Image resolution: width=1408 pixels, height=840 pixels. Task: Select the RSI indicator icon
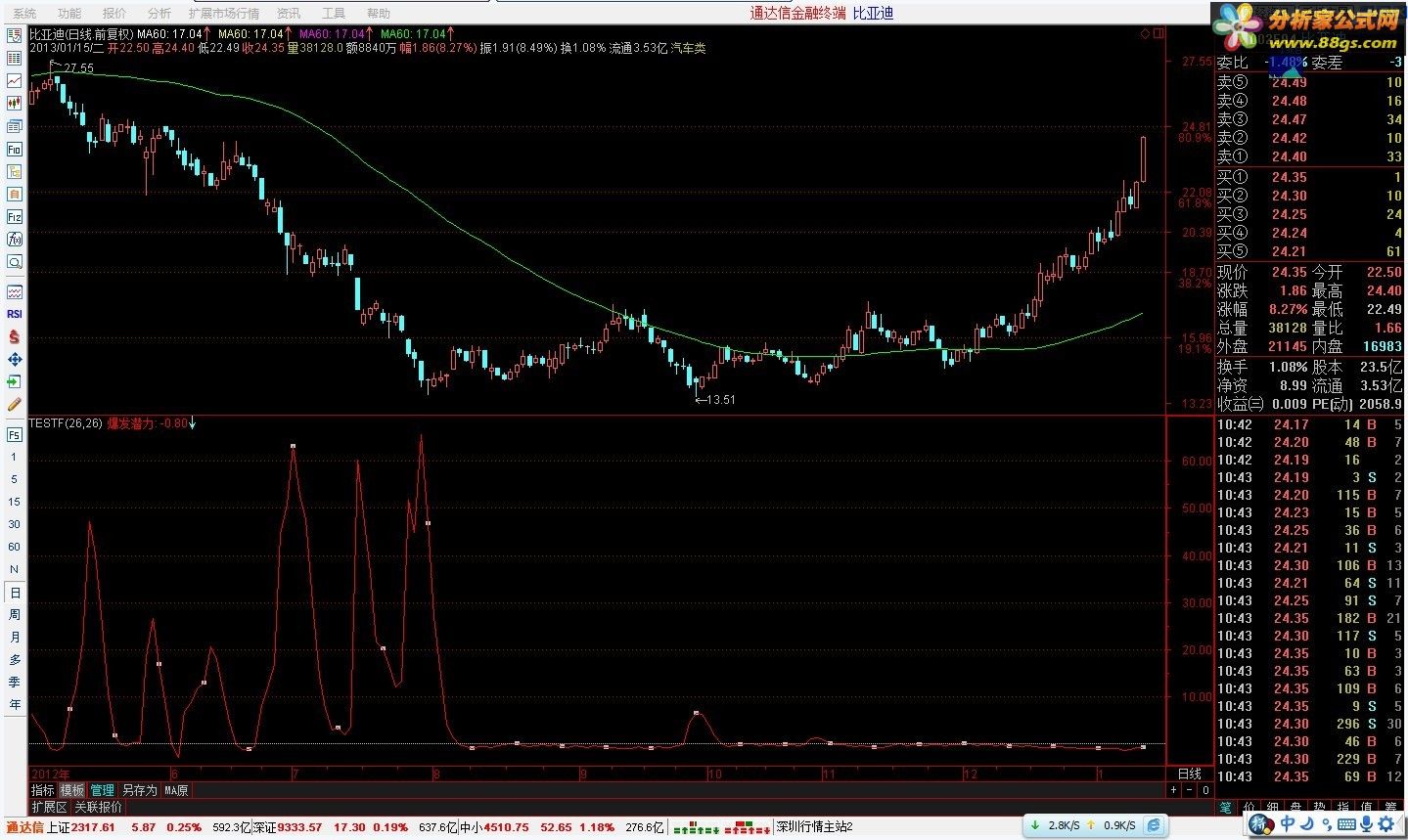[15, 314]
